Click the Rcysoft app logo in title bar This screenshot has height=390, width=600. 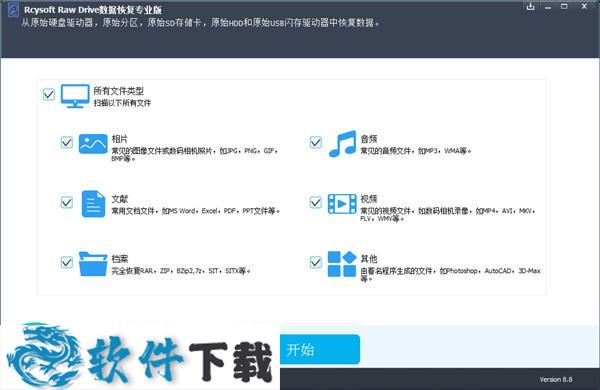(x=13, y=10)
